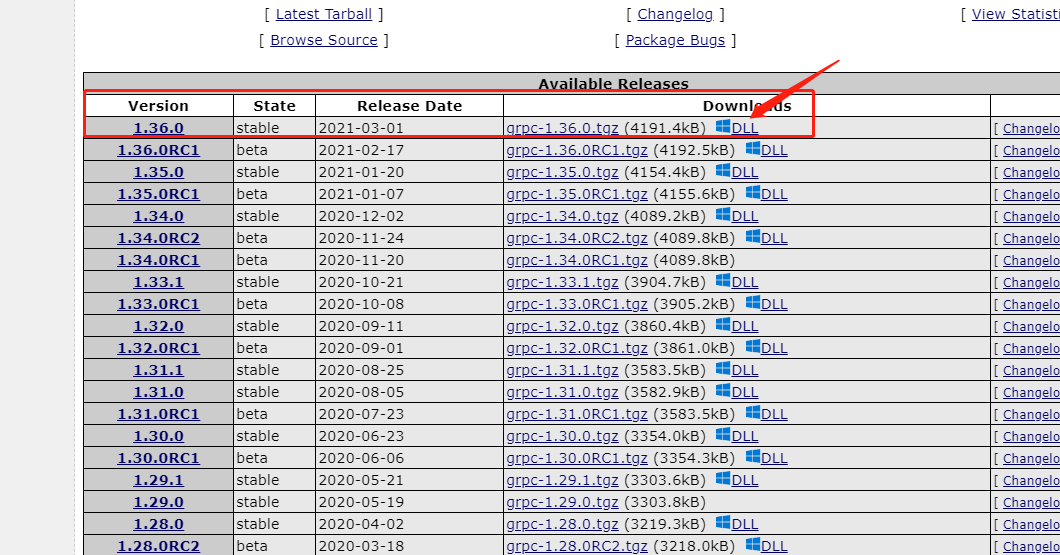
Task: Download grpc-1.34.0RC1.tgz
Action: point(577,260)
